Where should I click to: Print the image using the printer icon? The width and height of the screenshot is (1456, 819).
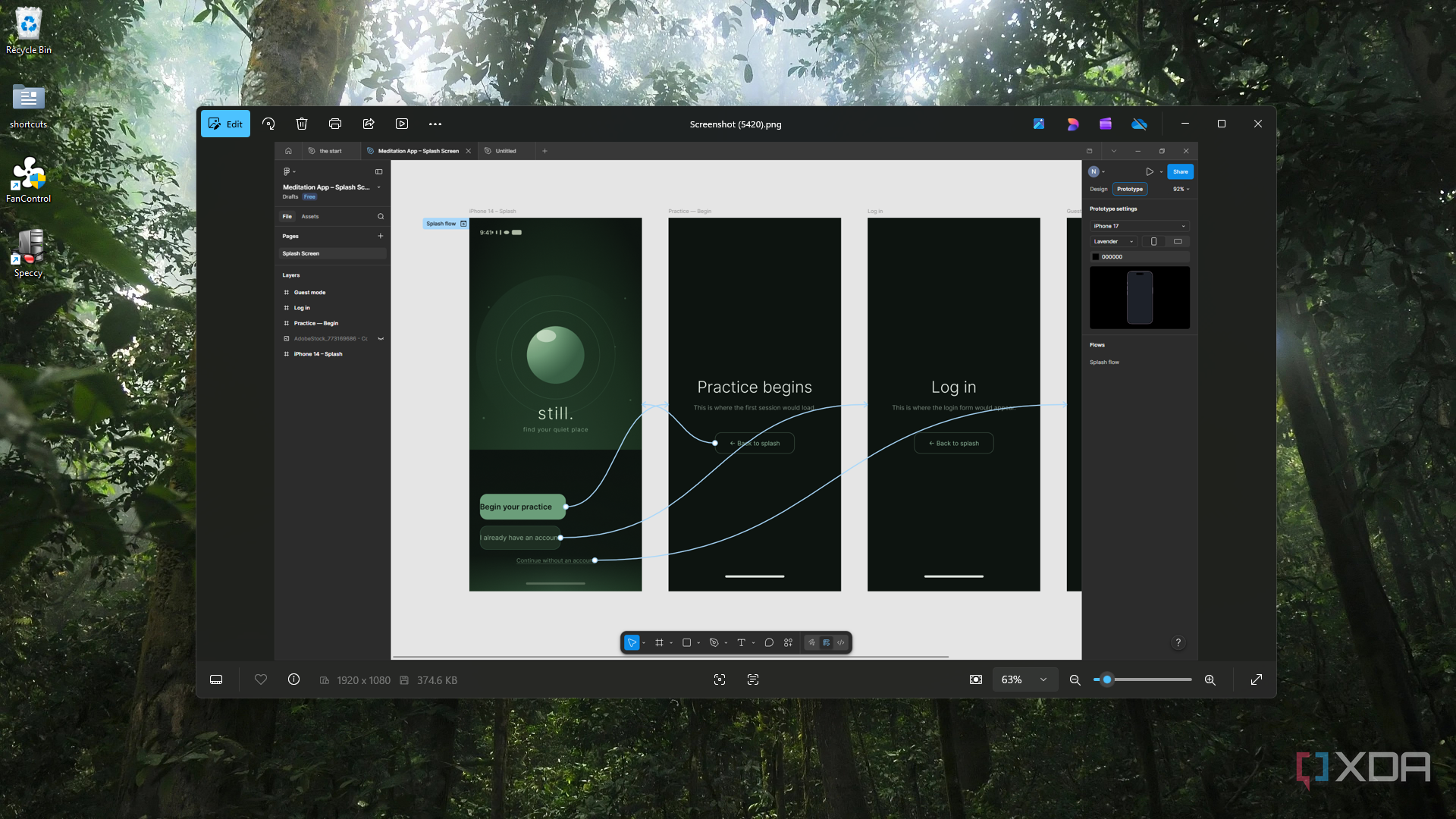pos(335,124)
